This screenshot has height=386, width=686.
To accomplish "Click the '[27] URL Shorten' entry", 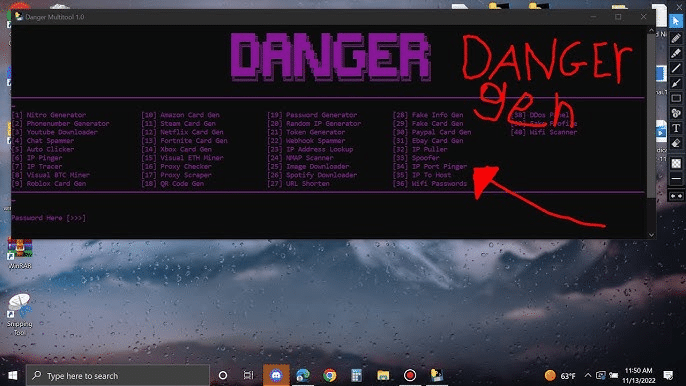I will click(x=298, y=184).
